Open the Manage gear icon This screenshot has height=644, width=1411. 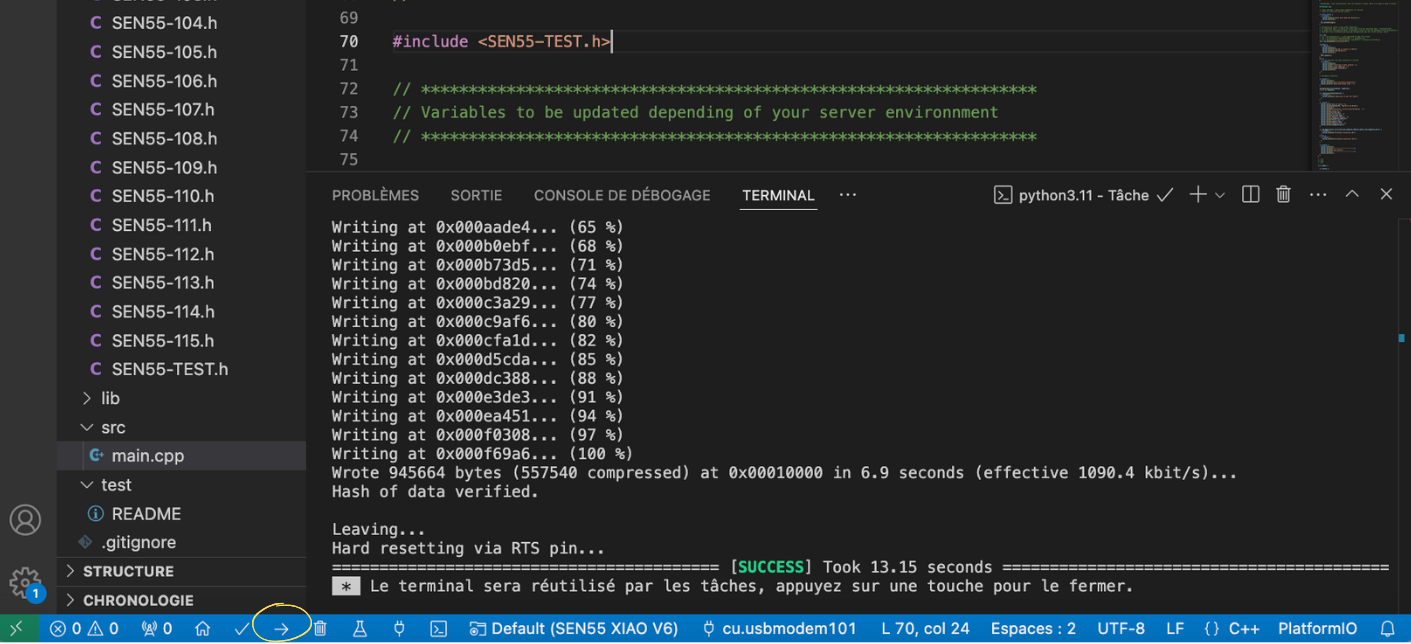point(24,582)
